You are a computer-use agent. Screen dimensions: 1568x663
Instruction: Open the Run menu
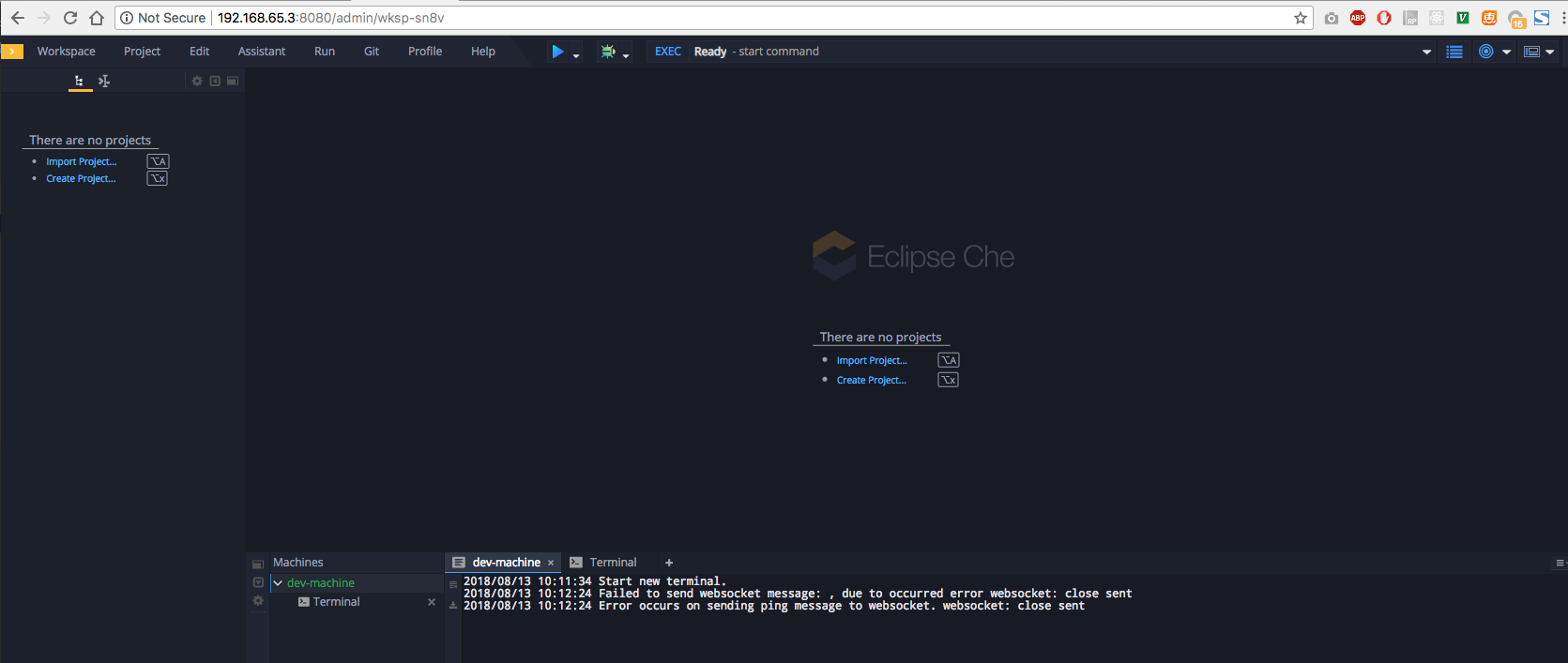coord(325,52)
